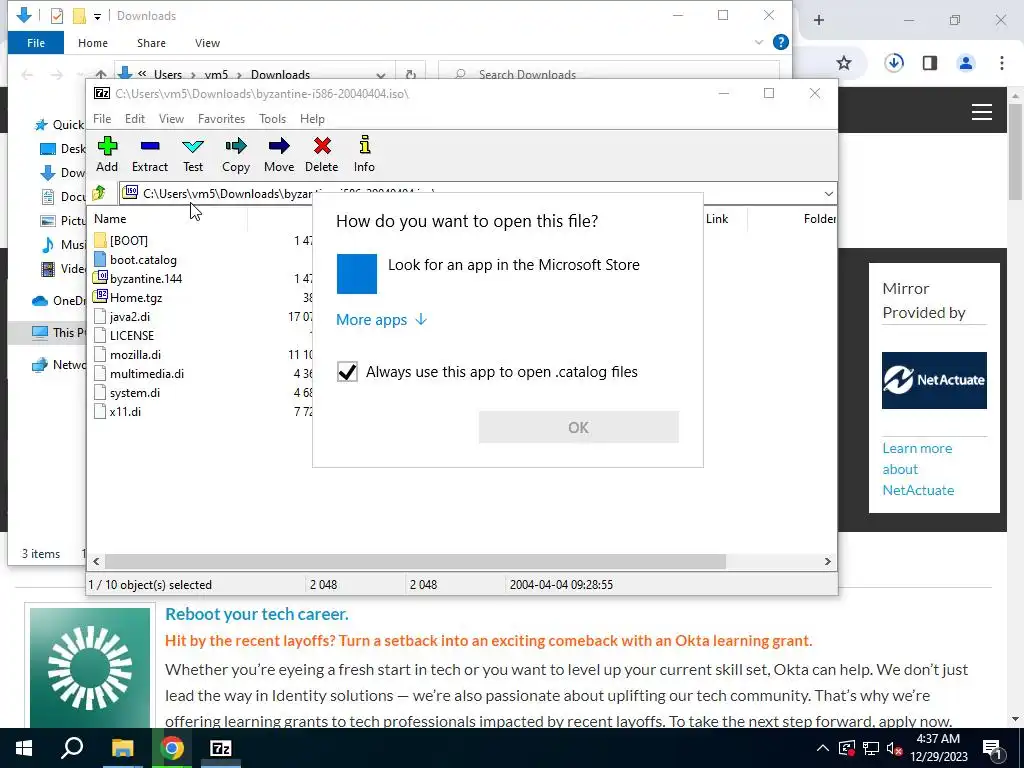This screenshot has height=768, width=1024.
Task: Open the Tools menu in 7-Zip
Action: [x=272, y=119]
